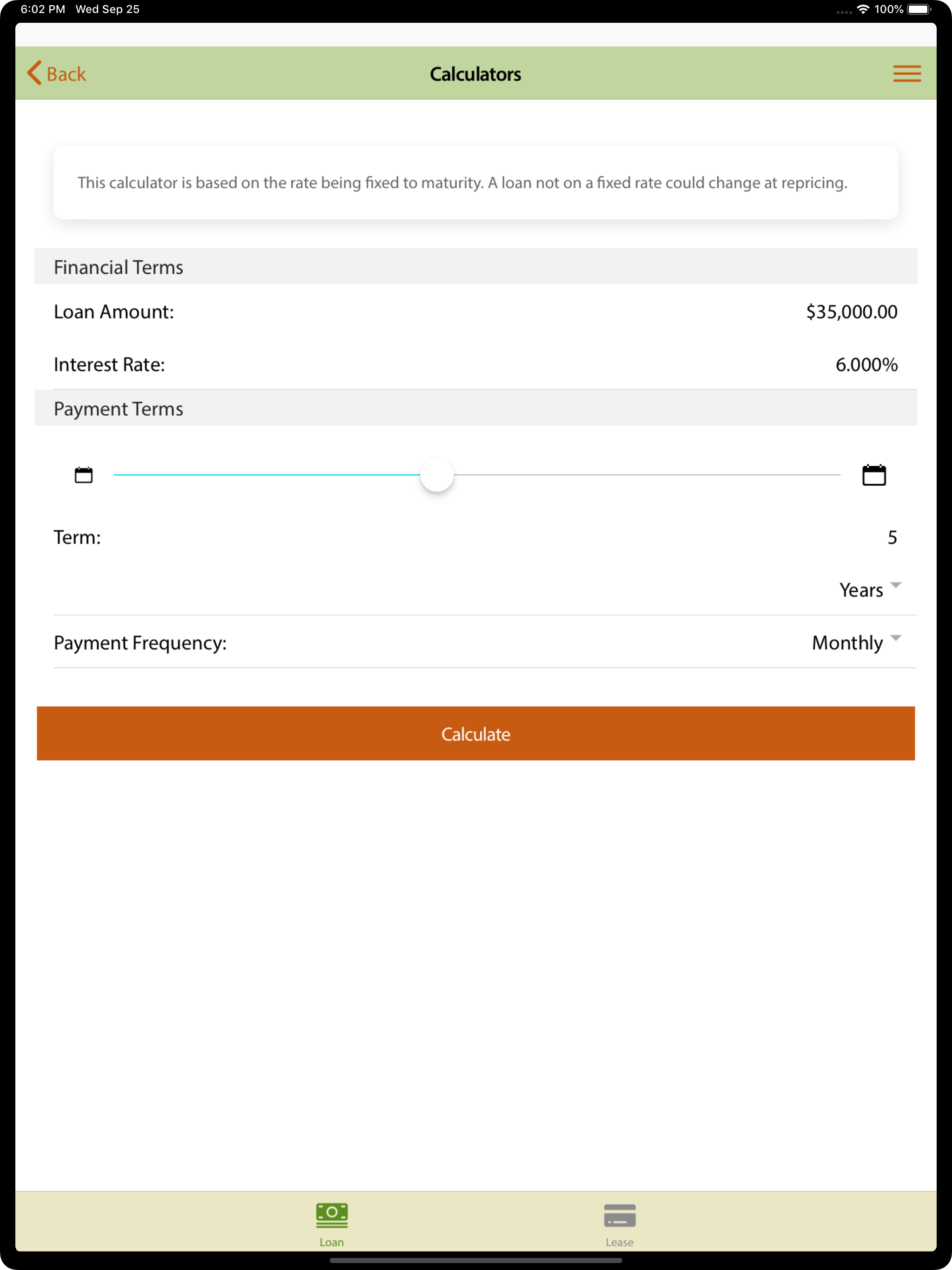The width and height of the screenshot is (952, 1270).
Task: Click the small calendar icon left of slider
Action: (84, 475)
